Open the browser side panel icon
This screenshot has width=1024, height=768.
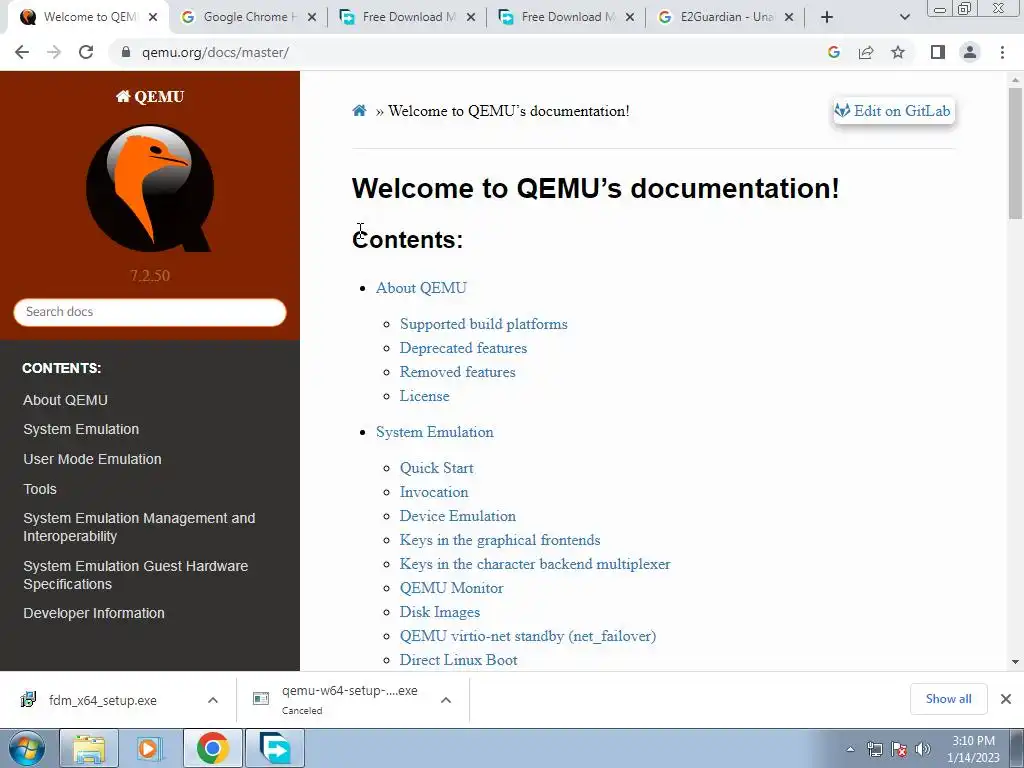(x=938, y=52)
